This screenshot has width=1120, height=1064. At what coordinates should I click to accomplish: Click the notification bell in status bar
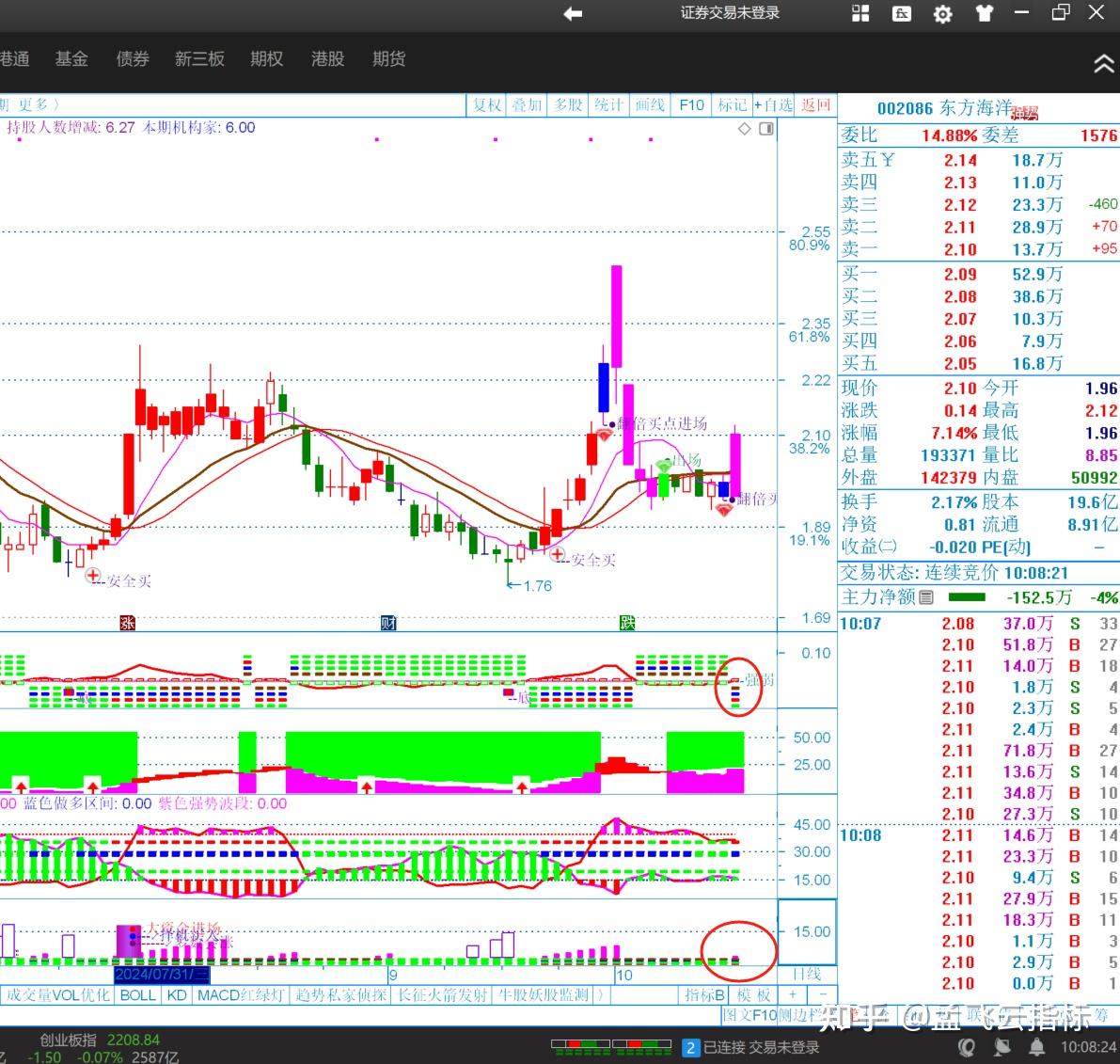[1036, 1046]
